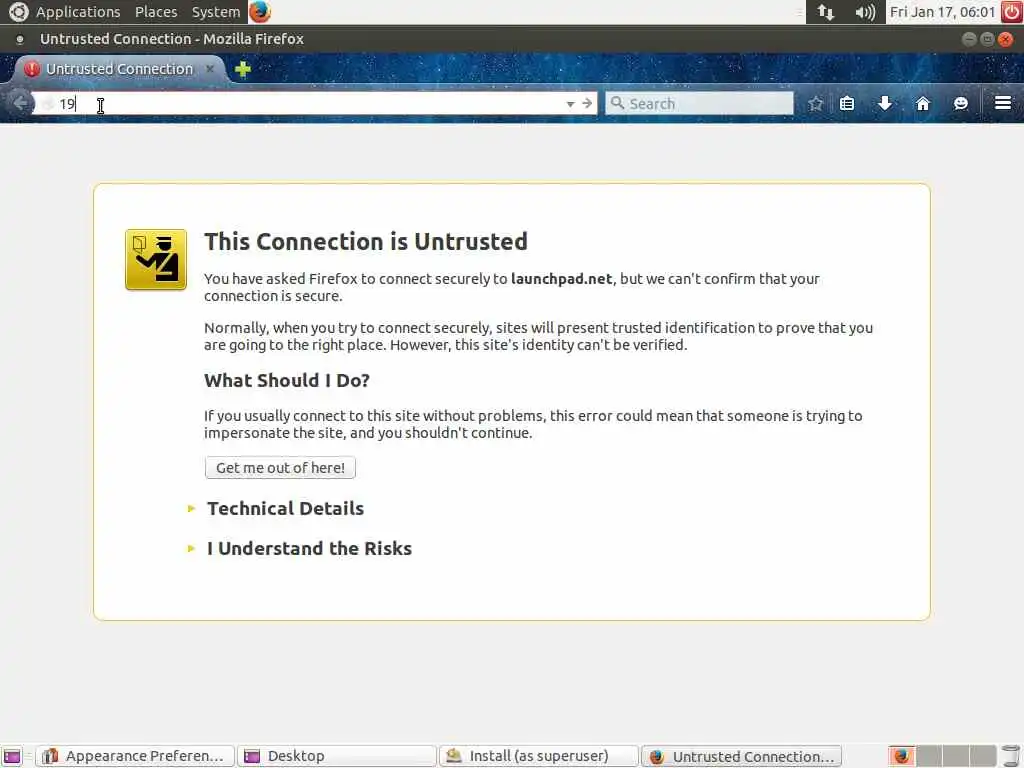Click the window menu dot in titlebar
Viewport: 1024px width, 768px height.
point(20,39)
